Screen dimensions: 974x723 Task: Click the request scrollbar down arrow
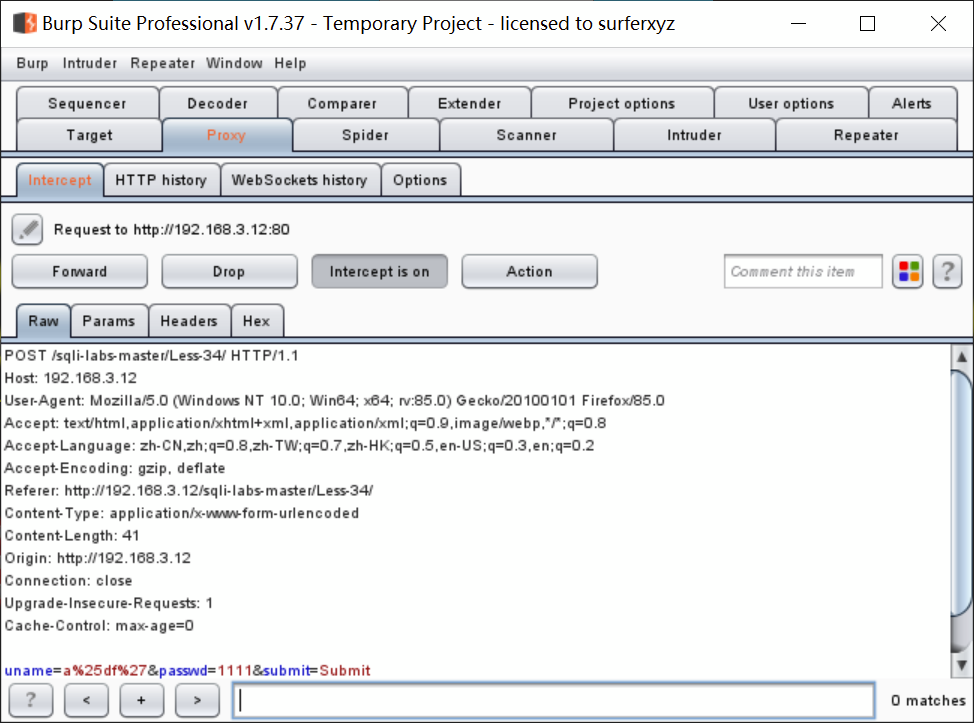point(962,665)
